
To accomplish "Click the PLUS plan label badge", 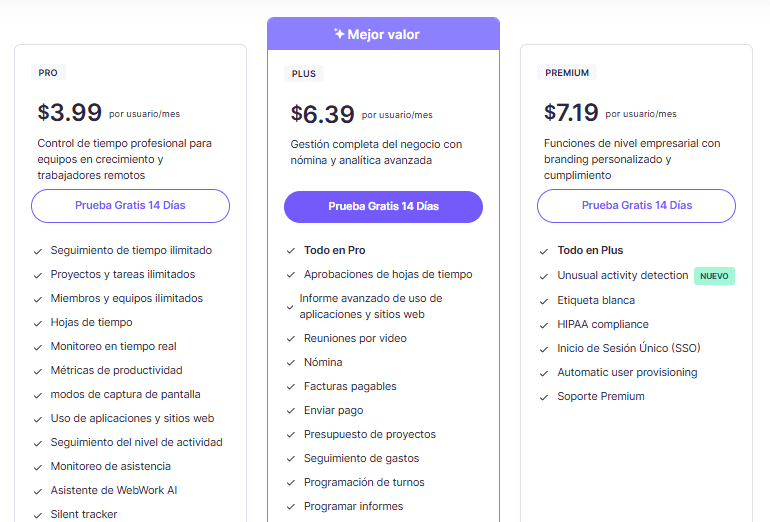I will 303,74.
